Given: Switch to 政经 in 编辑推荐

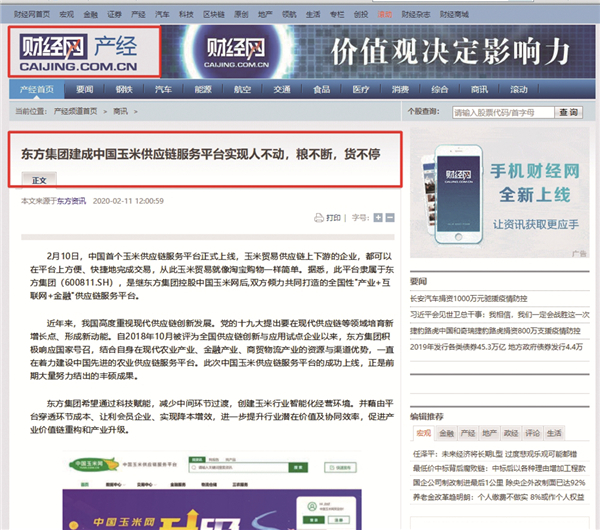Looking at the screenshot, I should point(511,433).
